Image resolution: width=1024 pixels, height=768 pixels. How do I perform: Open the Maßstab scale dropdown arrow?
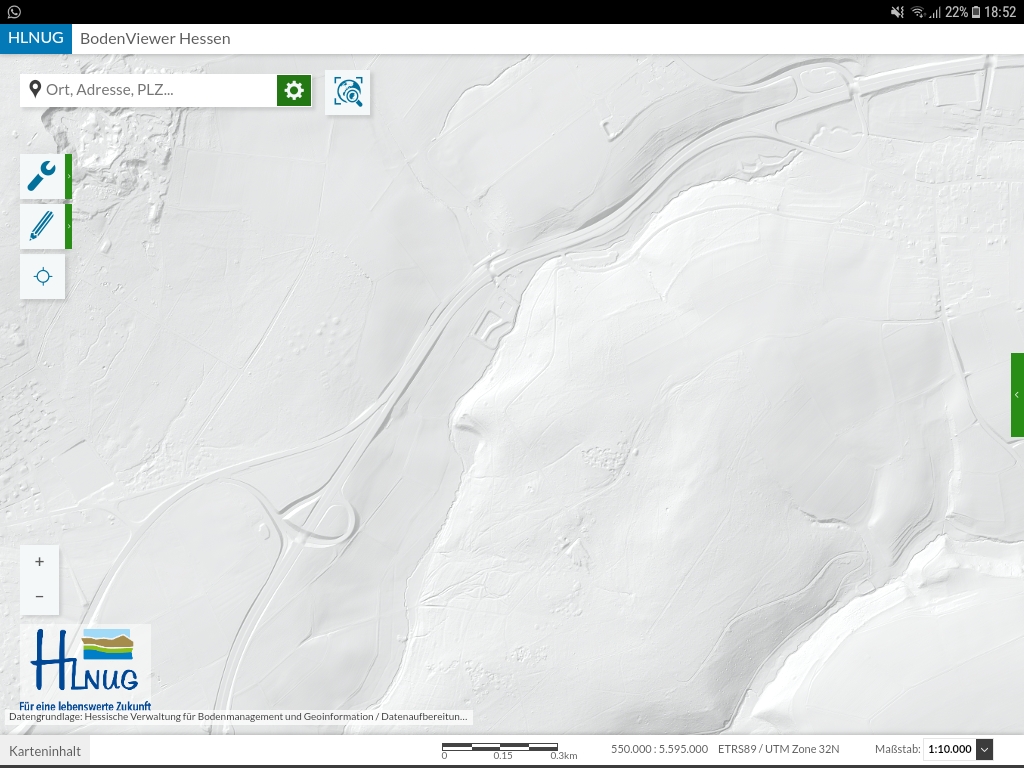tap(984, 749)
